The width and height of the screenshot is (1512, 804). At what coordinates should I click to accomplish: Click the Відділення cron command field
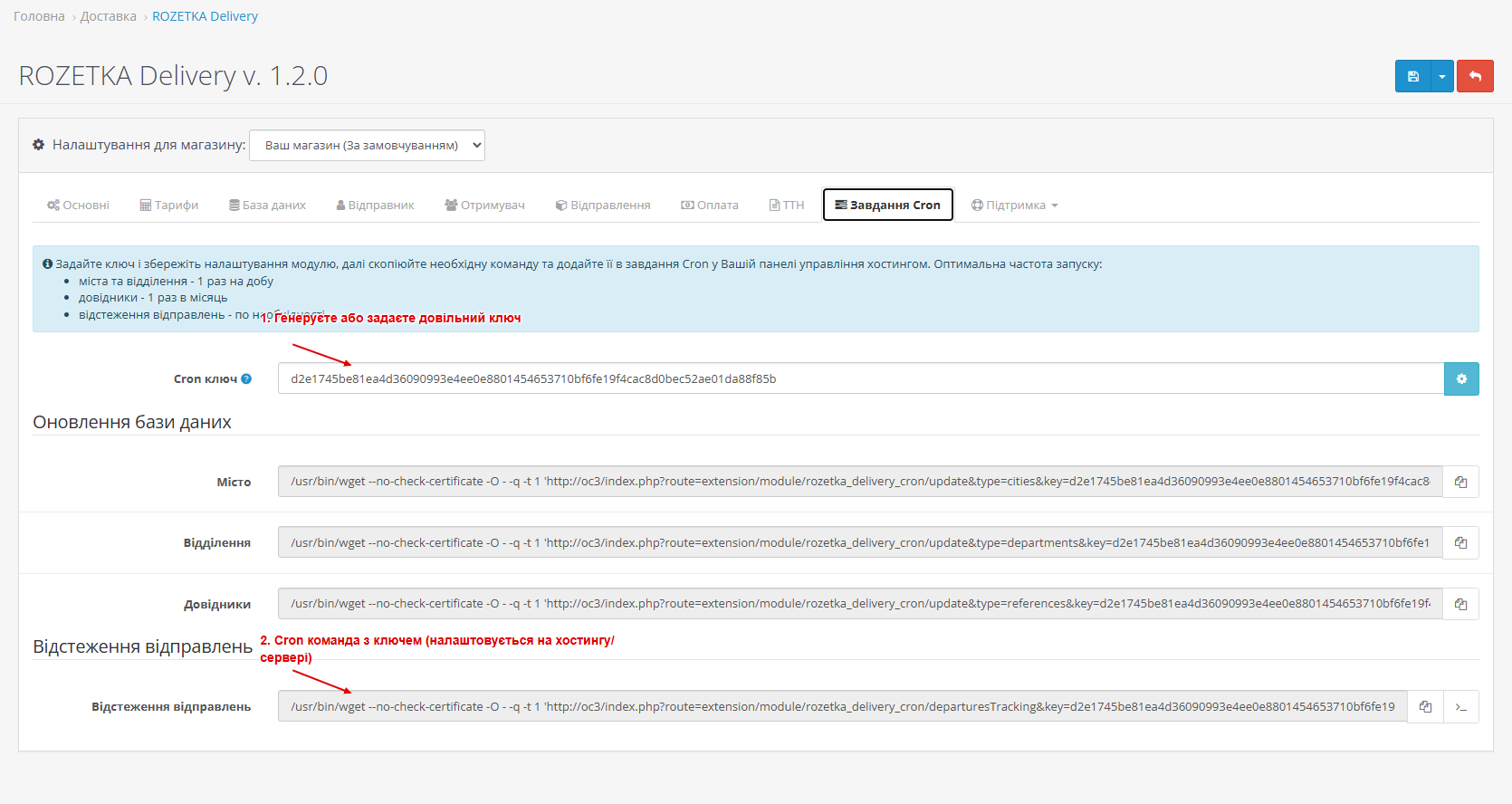(860, 542)
